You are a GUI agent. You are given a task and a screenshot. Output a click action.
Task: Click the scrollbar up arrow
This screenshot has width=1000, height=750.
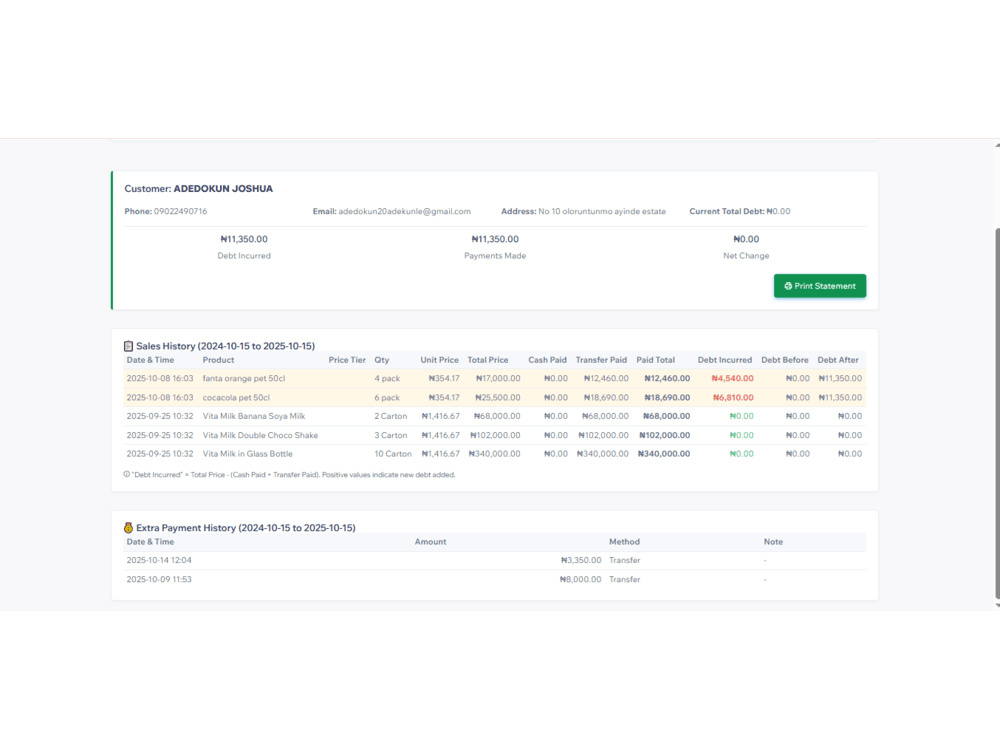(x=997, y=145)
